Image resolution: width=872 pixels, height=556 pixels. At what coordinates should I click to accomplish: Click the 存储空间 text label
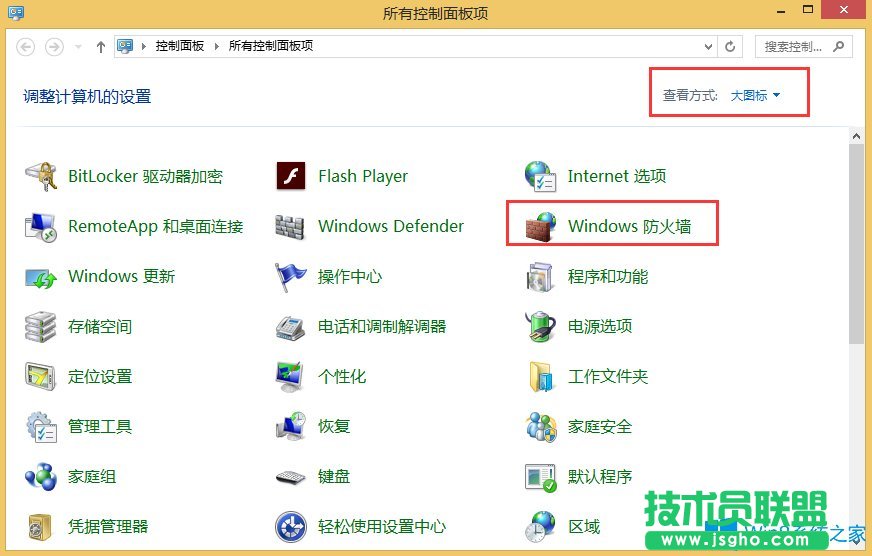(100, 326)
